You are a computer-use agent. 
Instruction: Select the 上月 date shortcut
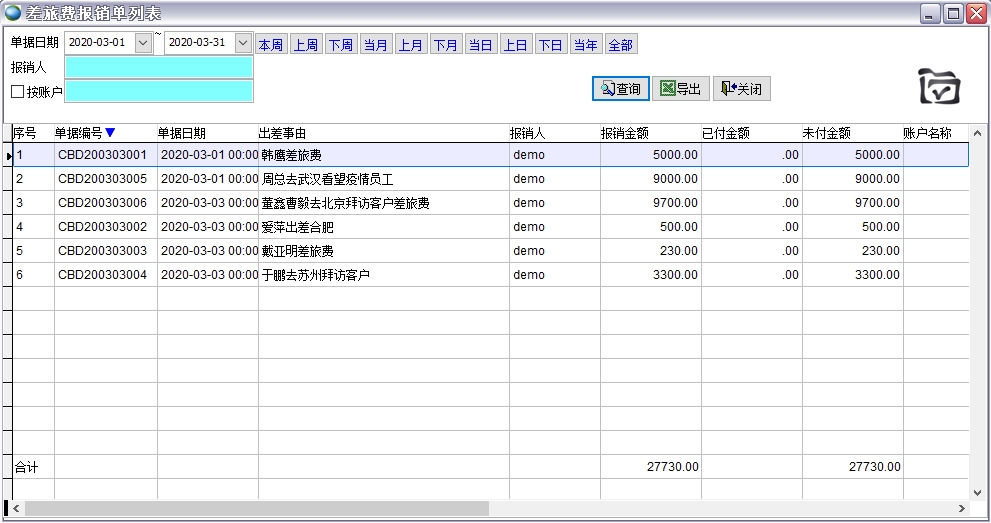(x=410, y=45)
